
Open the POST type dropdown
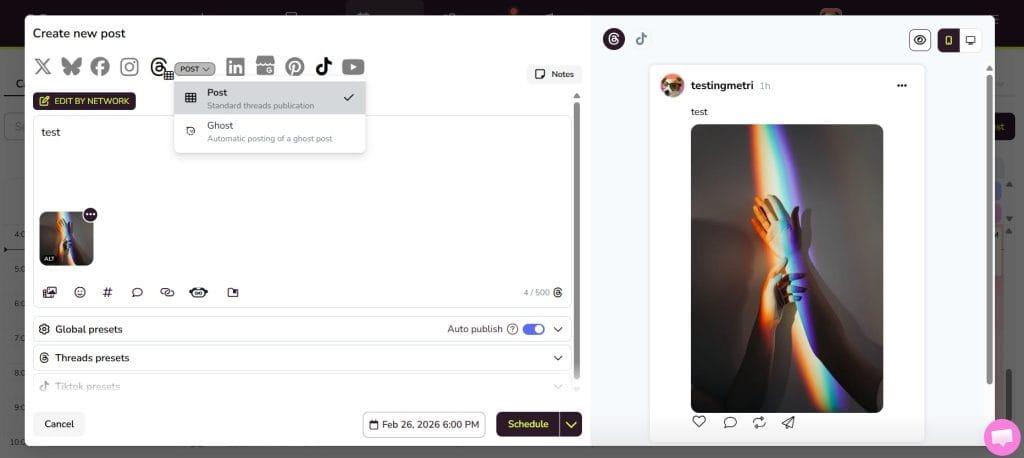(195, 69)
